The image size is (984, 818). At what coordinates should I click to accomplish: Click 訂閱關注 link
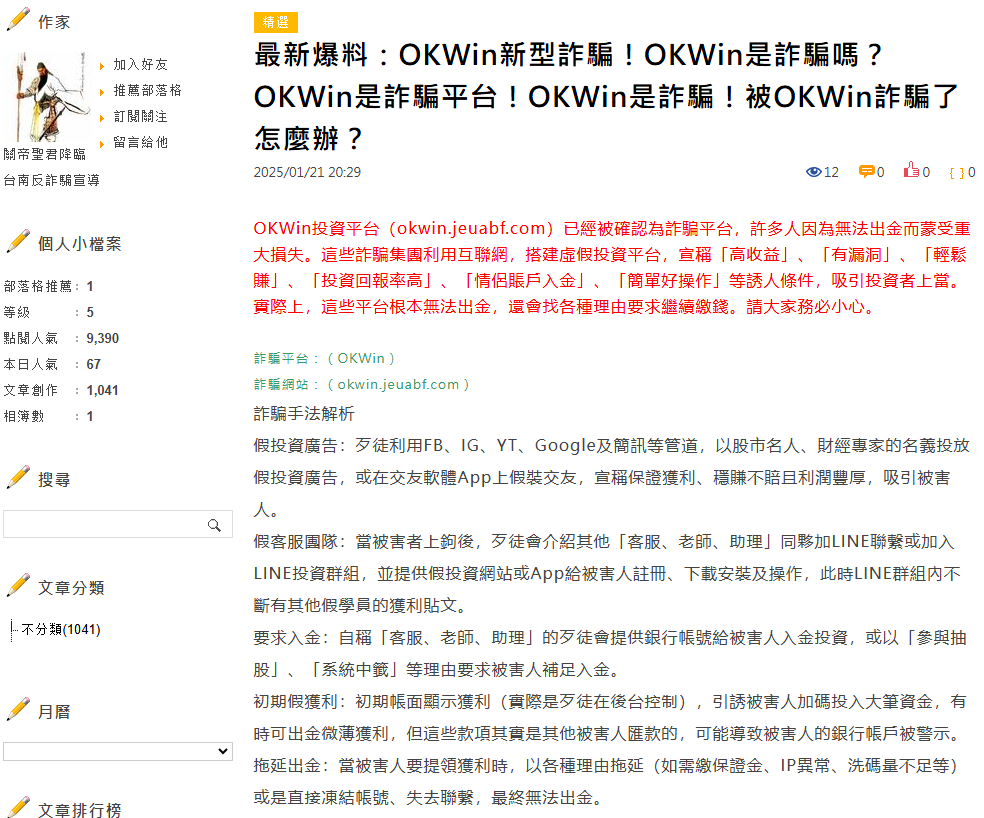(141, 116)
